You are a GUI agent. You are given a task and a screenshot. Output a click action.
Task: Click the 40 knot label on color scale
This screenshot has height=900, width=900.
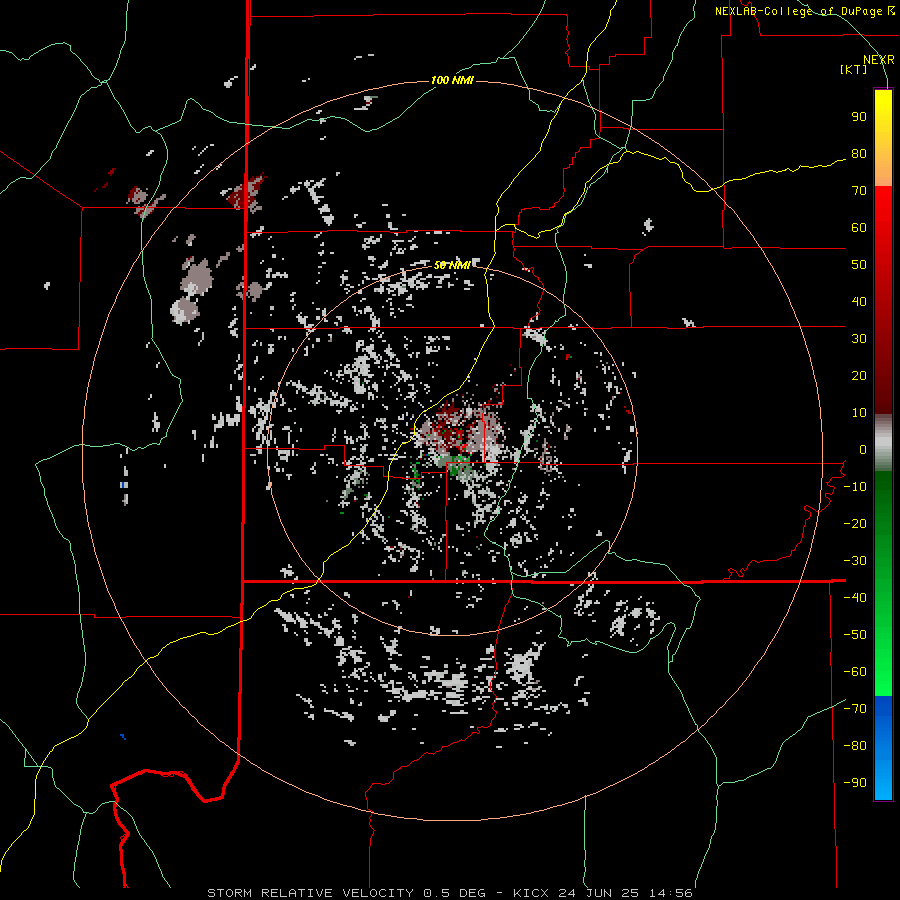pos(859,302)
